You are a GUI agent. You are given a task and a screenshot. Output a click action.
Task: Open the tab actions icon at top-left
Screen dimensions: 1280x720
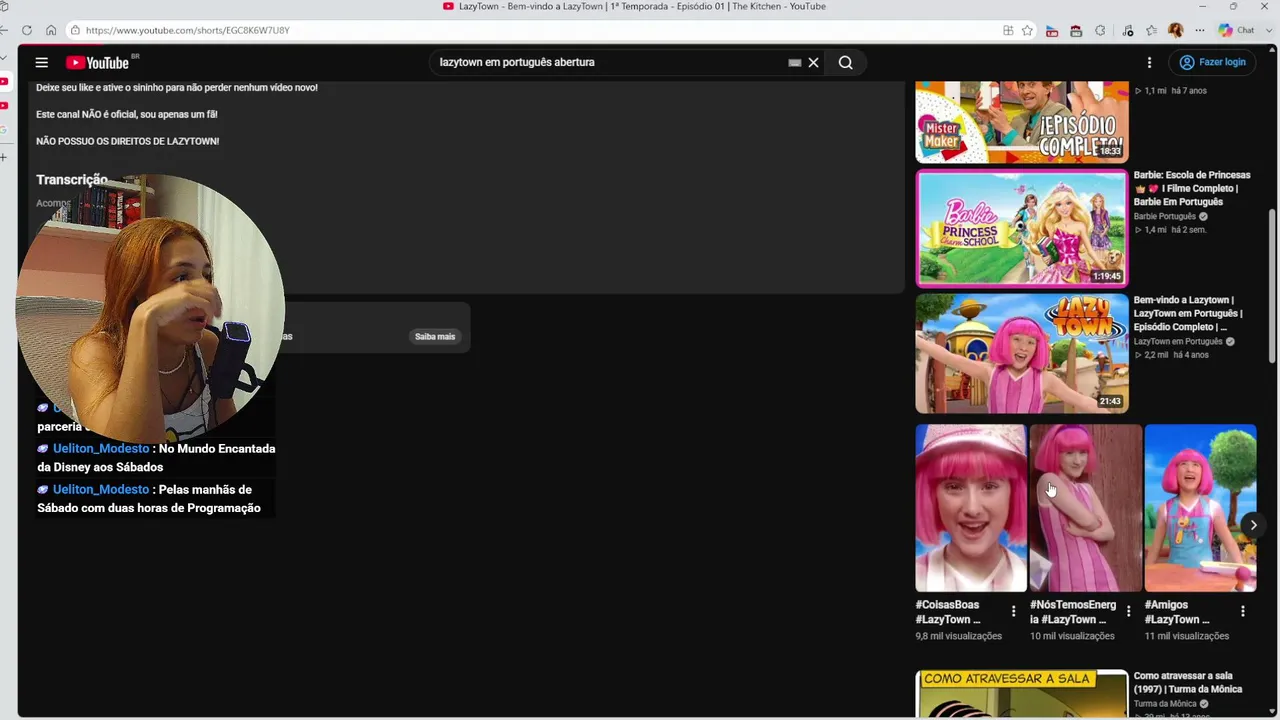4,7
